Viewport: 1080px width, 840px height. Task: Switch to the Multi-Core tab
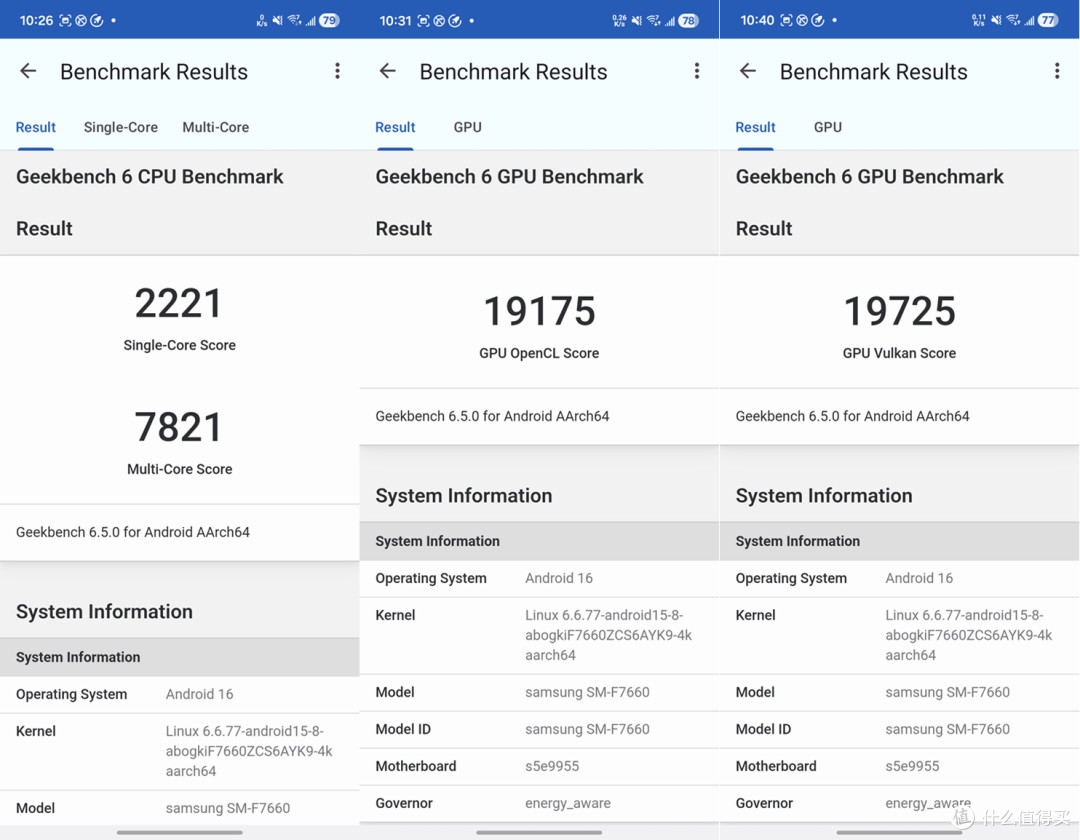coord(216,127)
